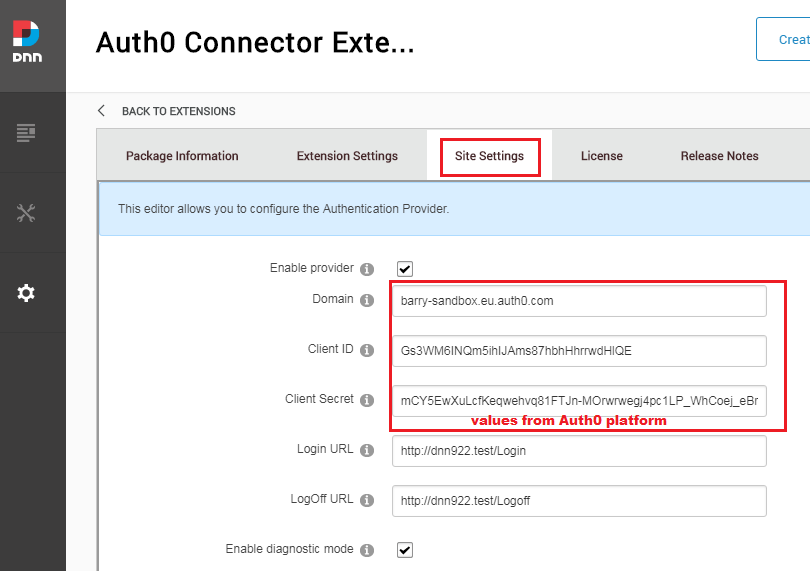
Task: Focus the Login URL input field
Action: pos(579,451)
